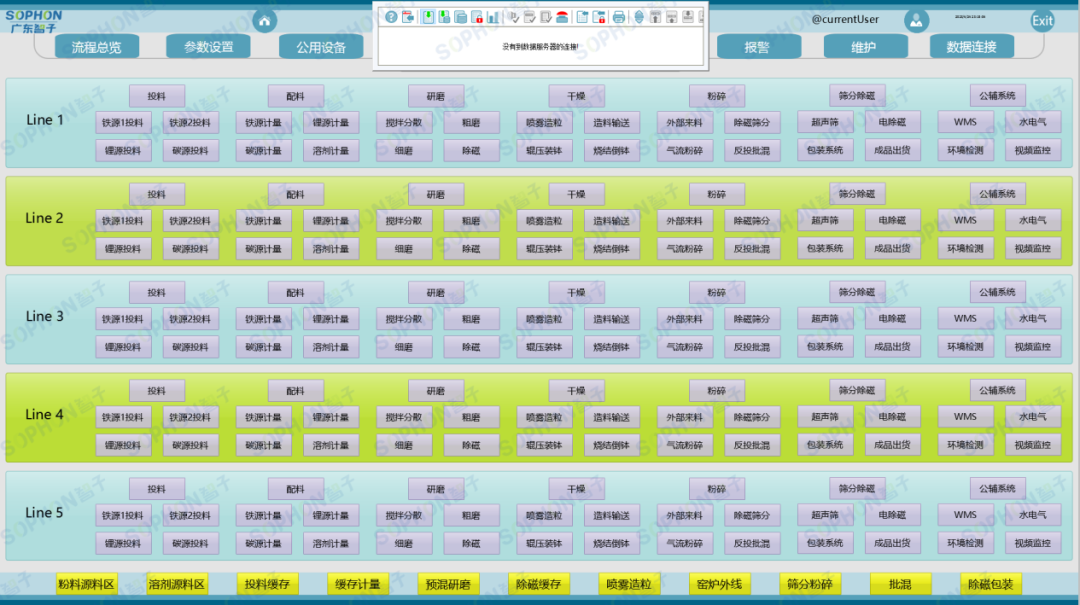This screenshot has width=1080, height=605.
Task: Select the 公用设备 navigation tab
Action: [x=320, y=47]
